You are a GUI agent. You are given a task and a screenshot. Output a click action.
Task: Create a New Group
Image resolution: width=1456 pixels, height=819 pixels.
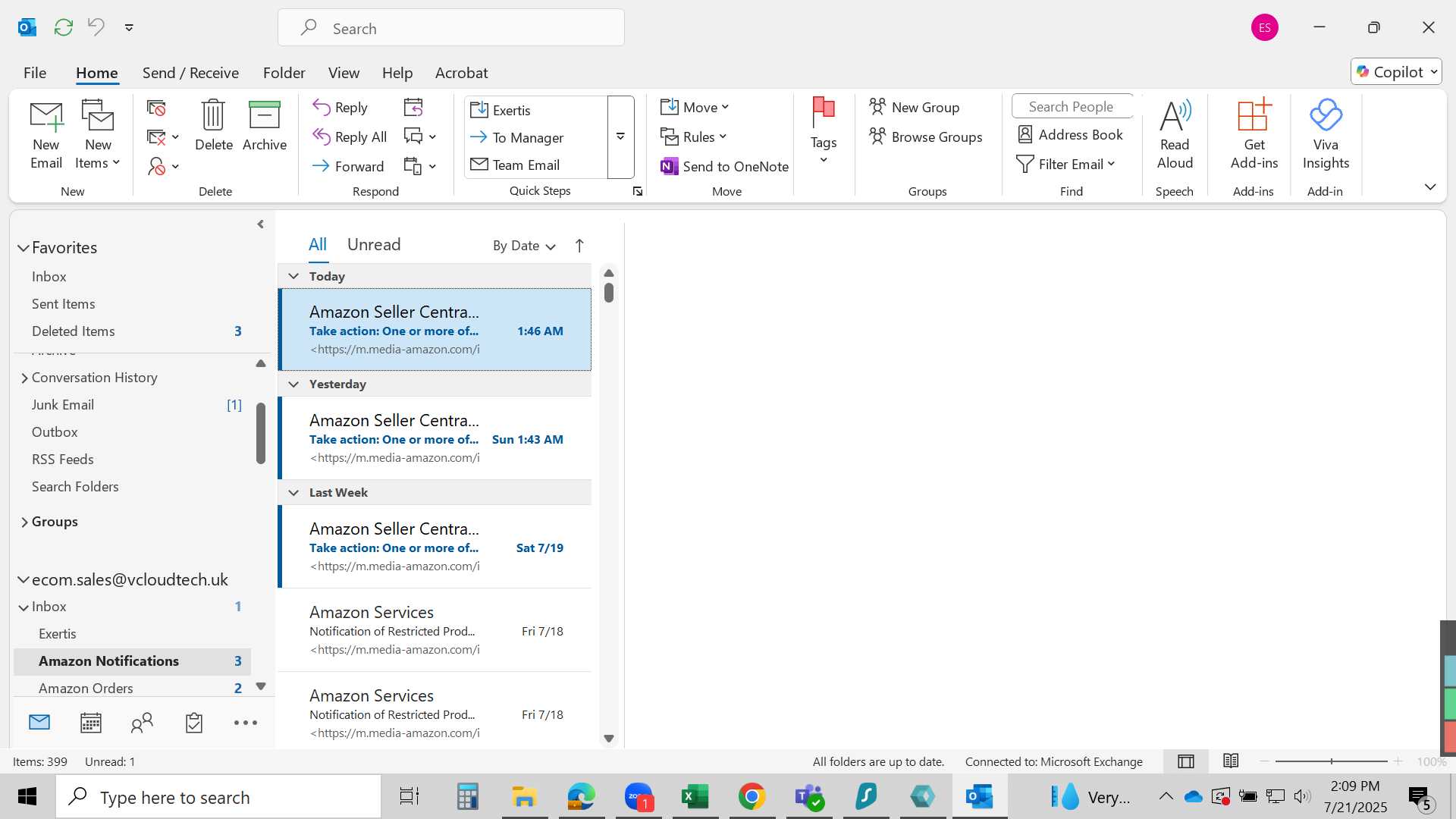[915, 108]
